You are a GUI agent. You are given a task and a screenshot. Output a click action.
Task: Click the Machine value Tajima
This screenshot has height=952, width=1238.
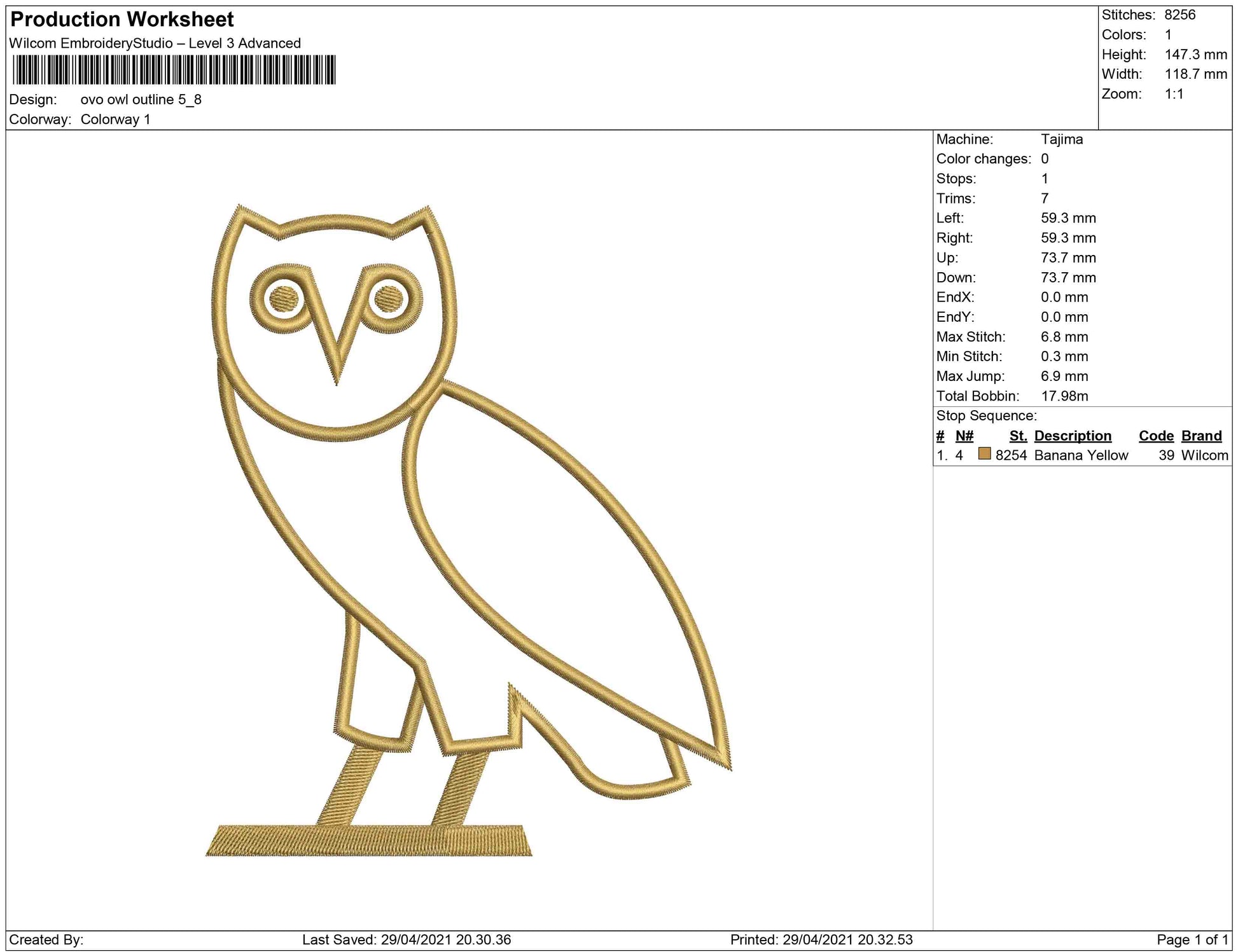click(1061, 139)
